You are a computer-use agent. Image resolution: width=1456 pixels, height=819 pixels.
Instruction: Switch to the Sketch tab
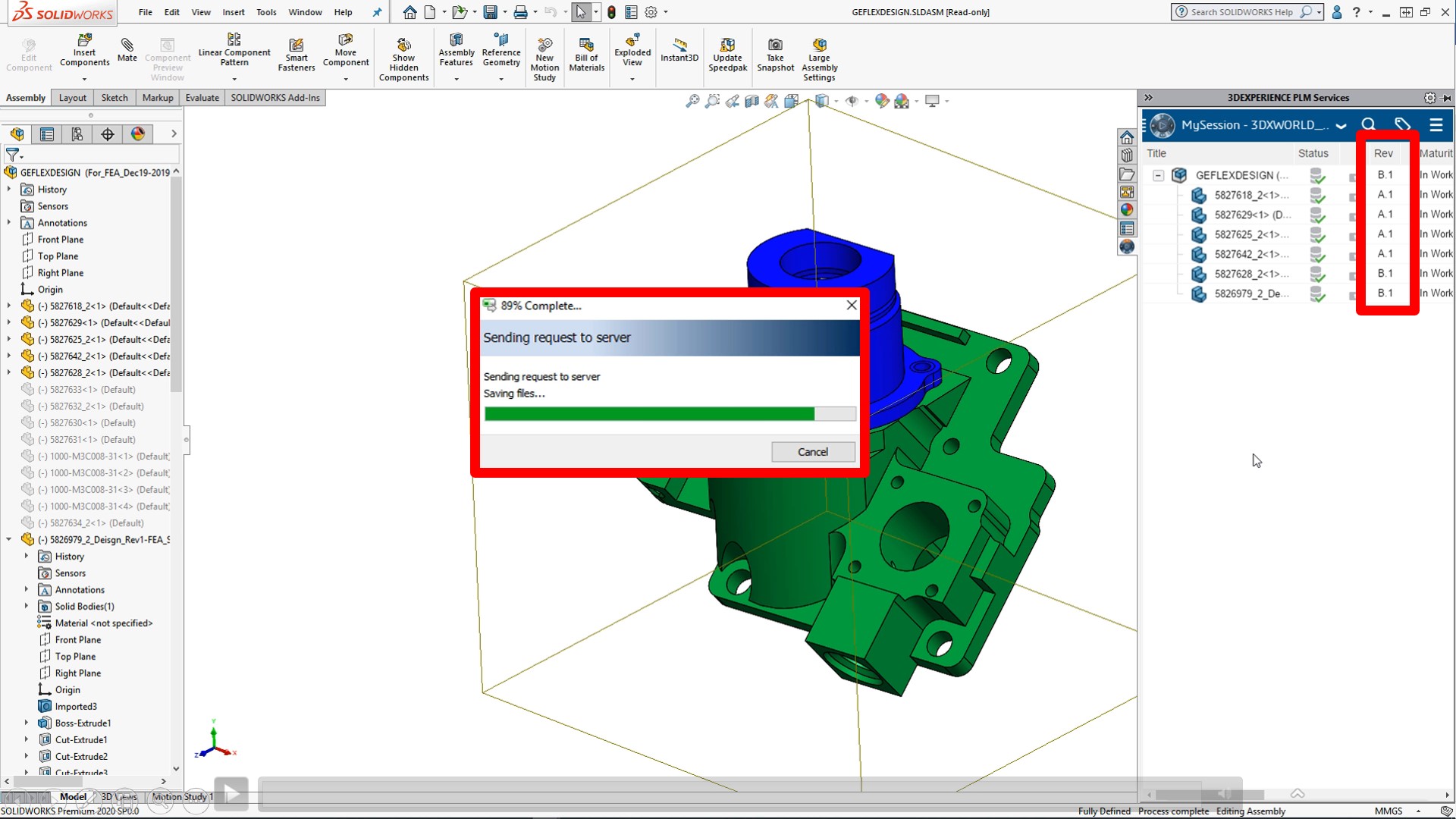[114, 97]
